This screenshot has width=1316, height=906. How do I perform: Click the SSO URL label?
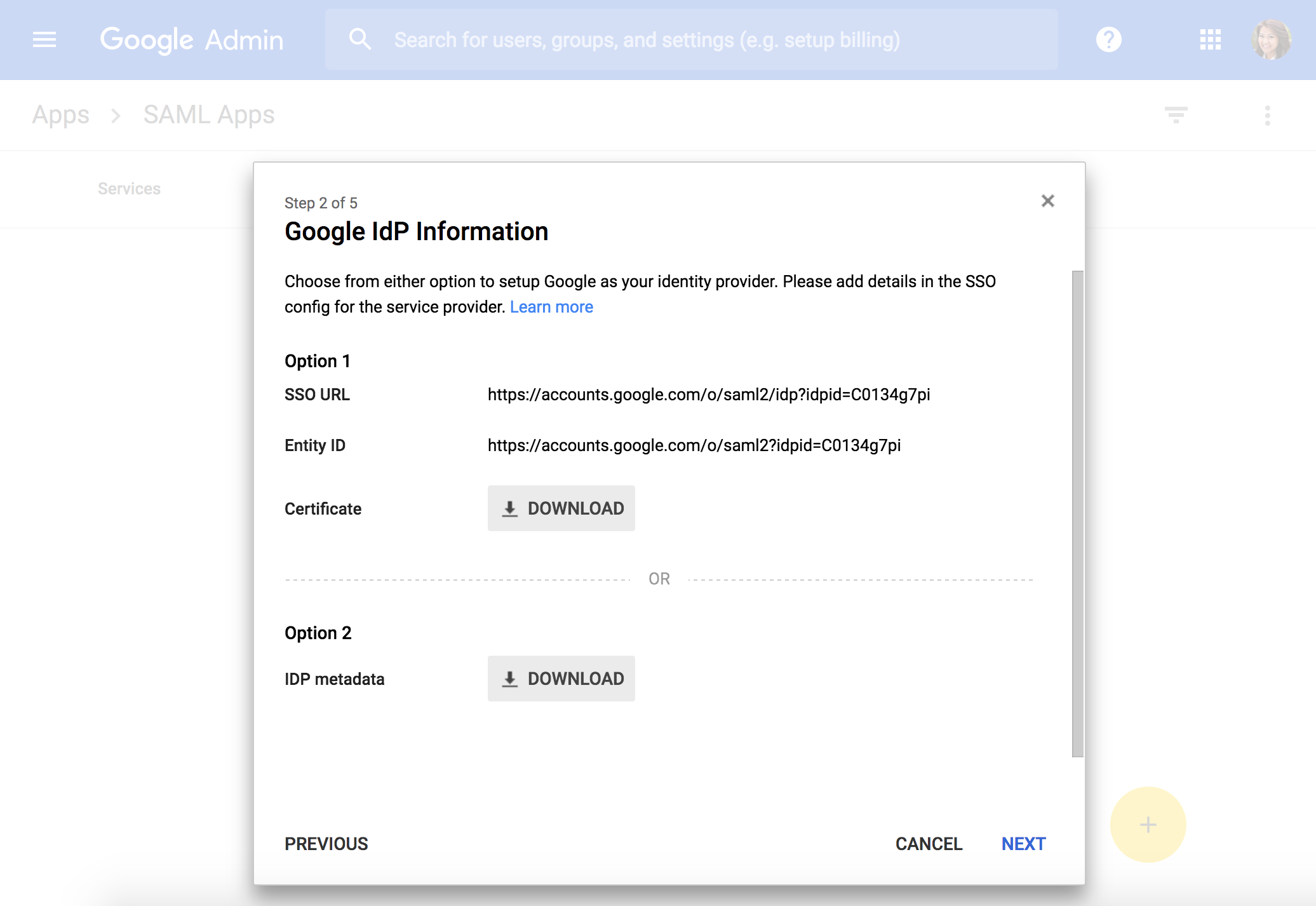click(x=317, y=395)
